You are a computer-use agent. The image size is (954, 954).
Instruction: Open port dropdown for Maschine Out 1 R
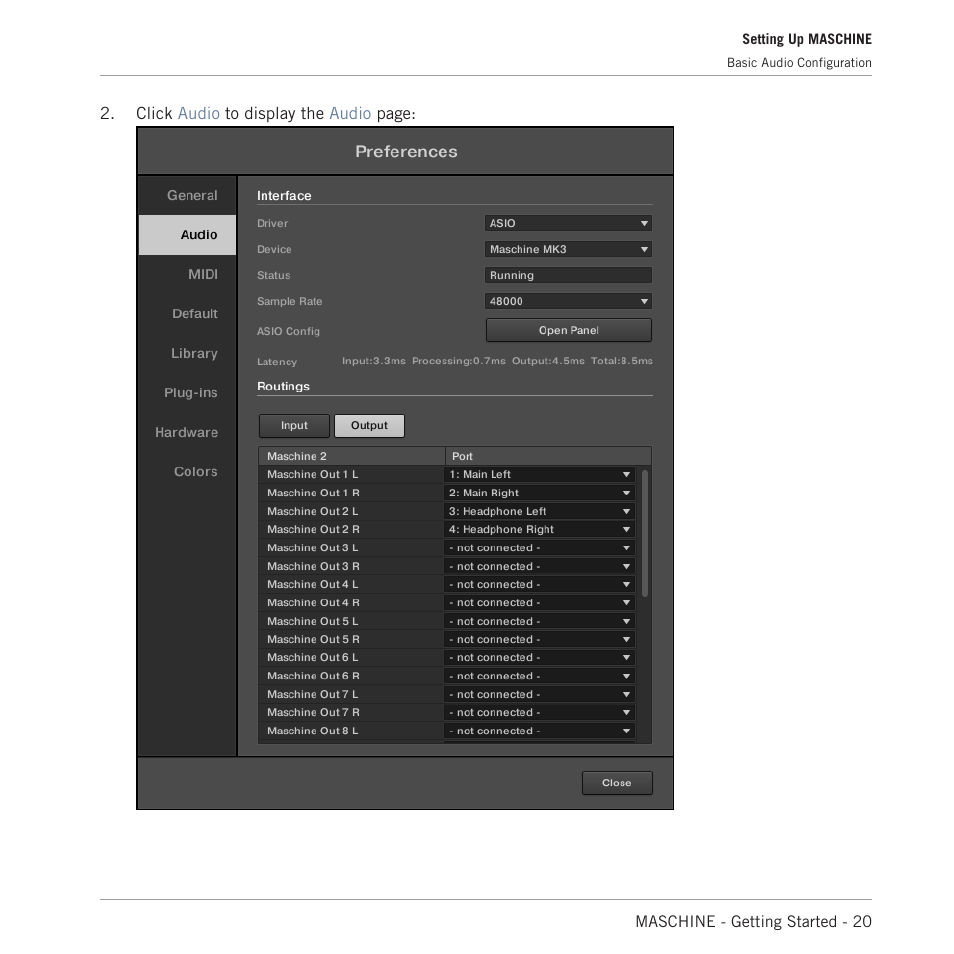[540, 493]
